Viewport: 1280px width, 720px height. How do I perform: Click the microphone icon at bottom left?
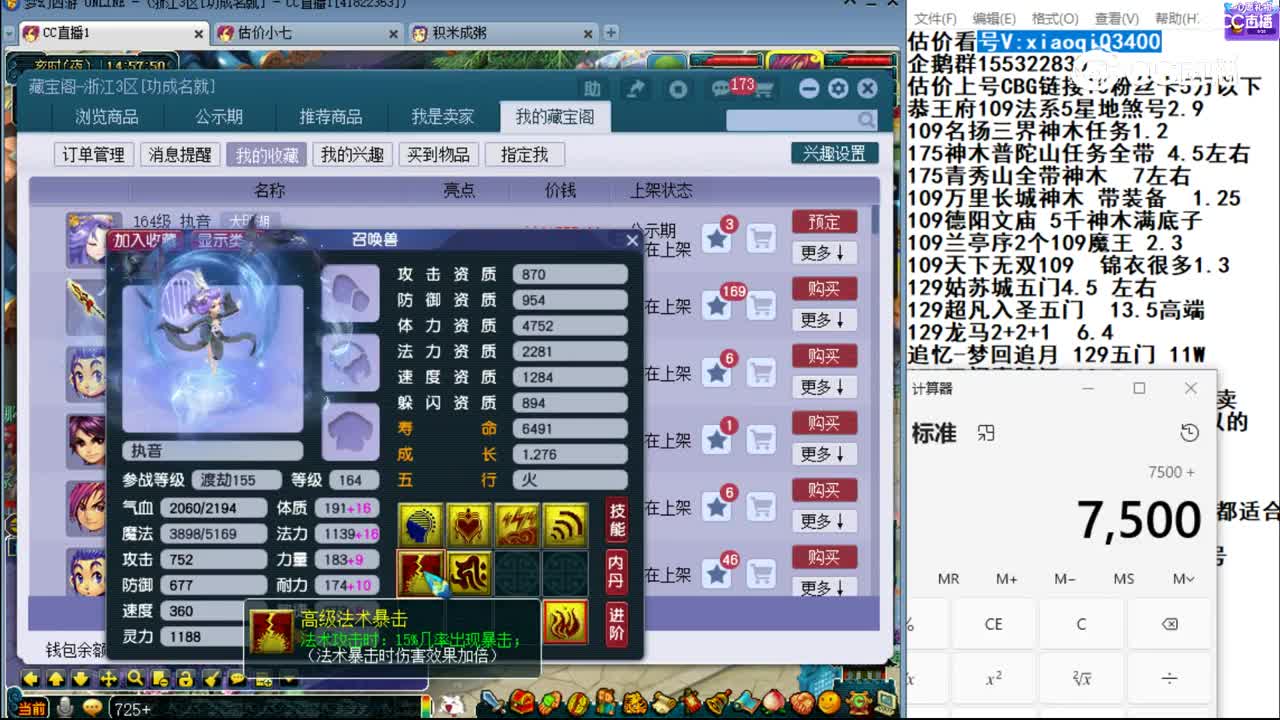coord(65,708)
